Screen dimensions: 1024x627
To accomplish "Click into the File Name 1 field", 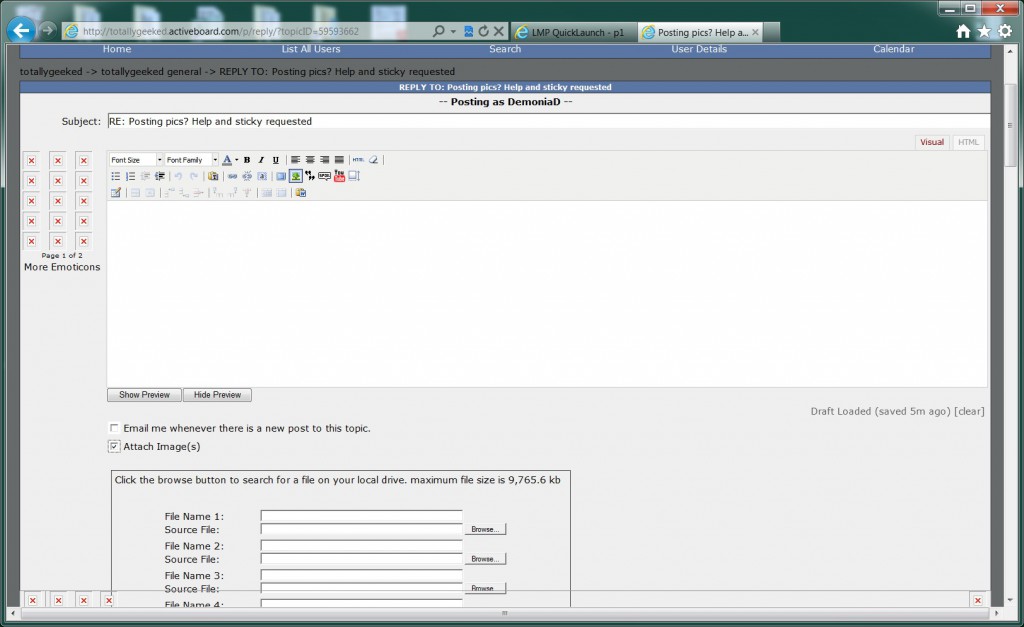I will pyautogui.click(x=361, y=516).
